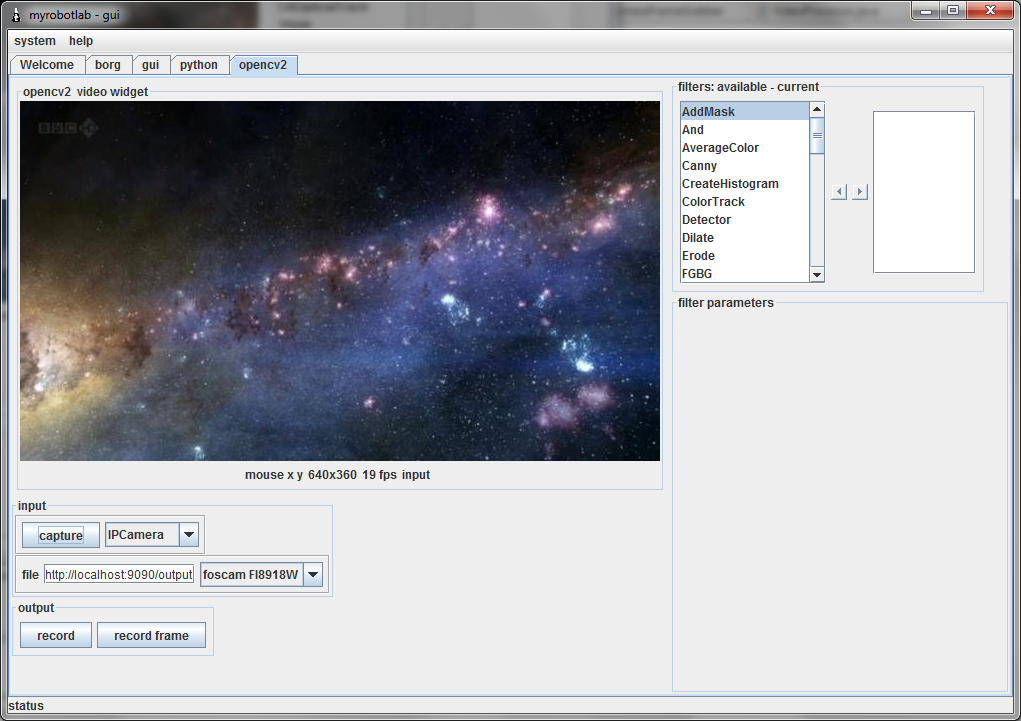Select the And filter
Screen dimensions: 1021x721
pos(744,130)
